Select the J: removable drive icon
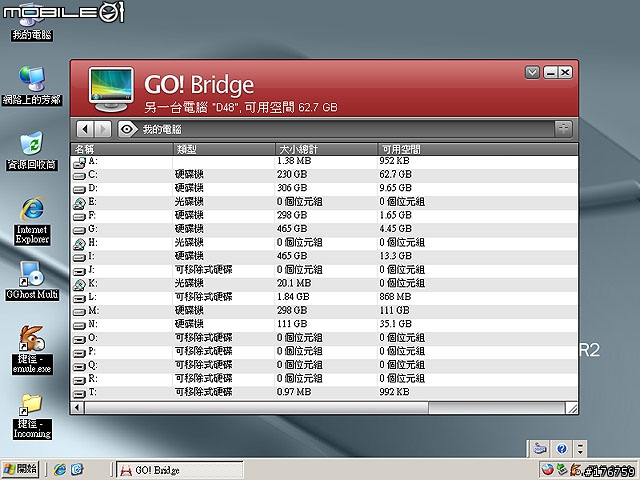640x480 pixels. point(79,271)
